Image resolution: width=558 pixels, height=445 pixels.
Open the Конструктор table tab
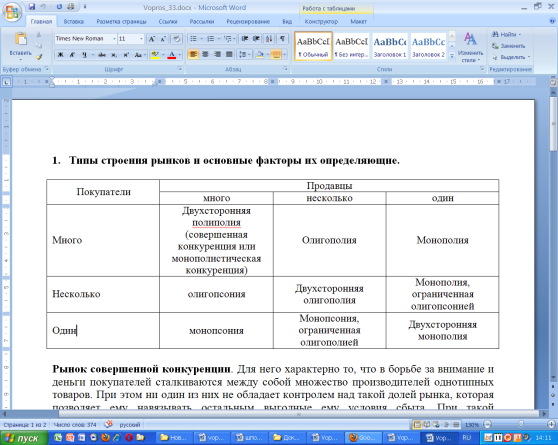321,21
